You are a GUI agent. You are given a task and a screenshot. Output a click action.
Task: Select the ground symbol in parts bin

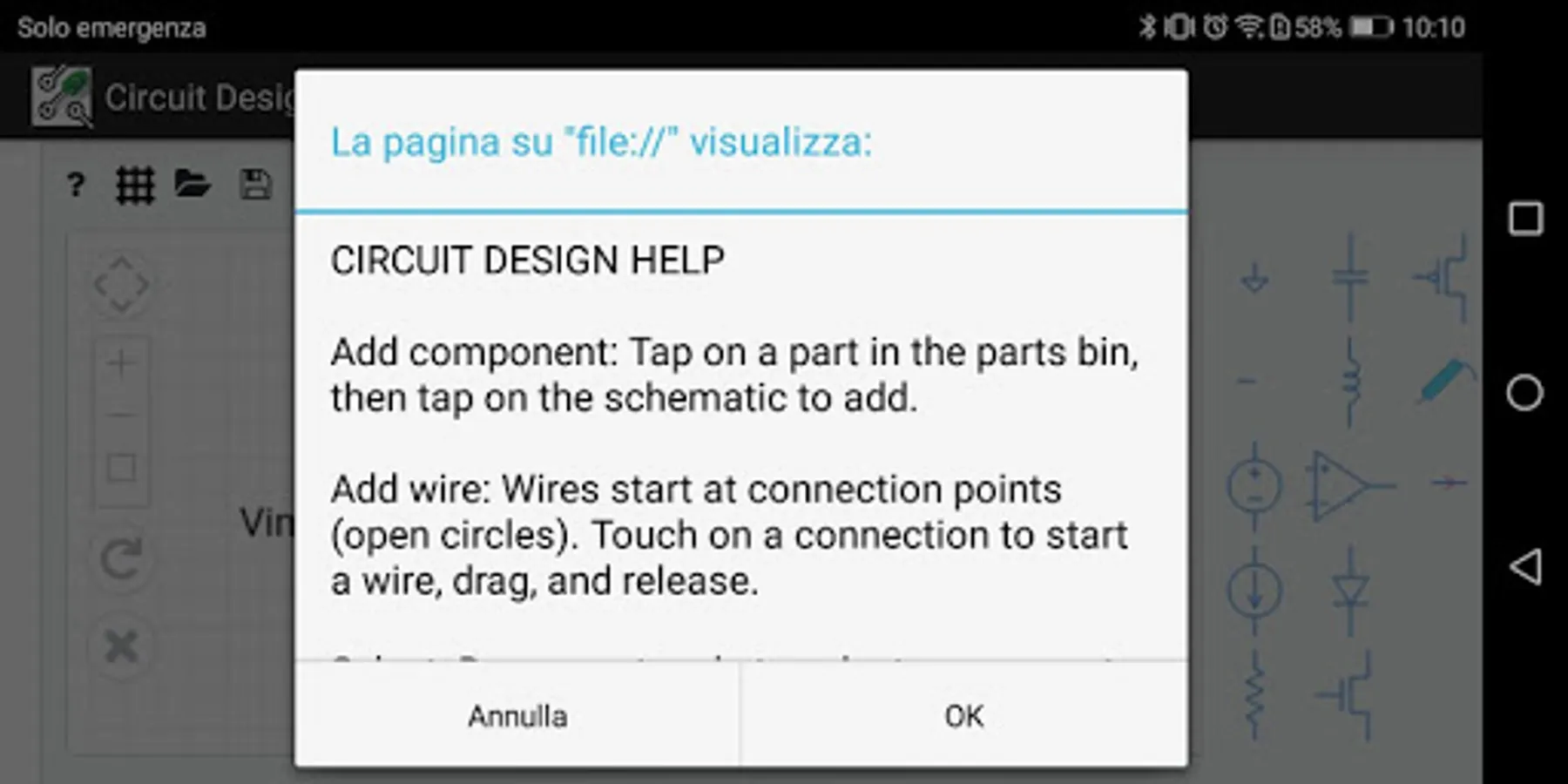(x=1254, y=279)
